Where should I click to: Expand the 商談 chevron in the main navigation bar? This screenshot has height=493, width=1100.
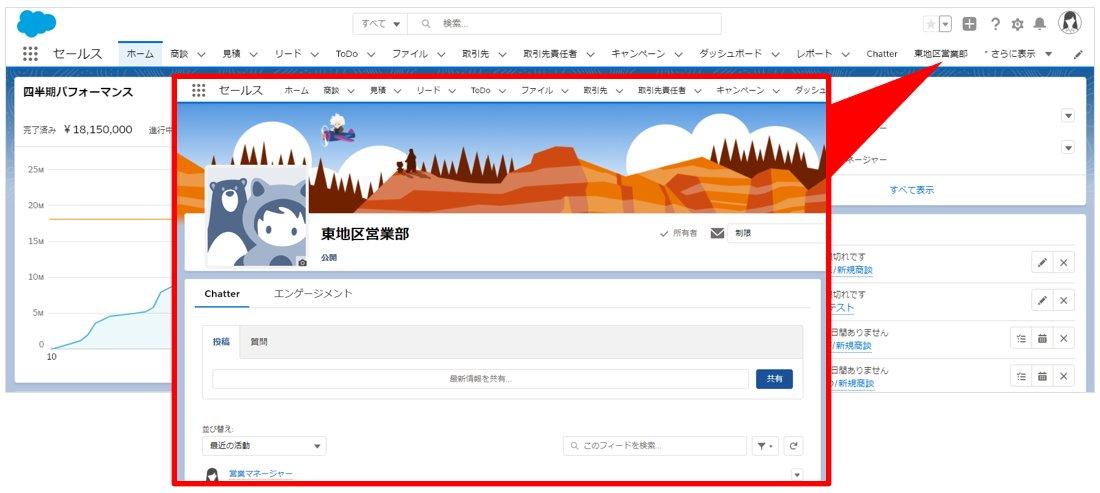[x=201, y=54]
